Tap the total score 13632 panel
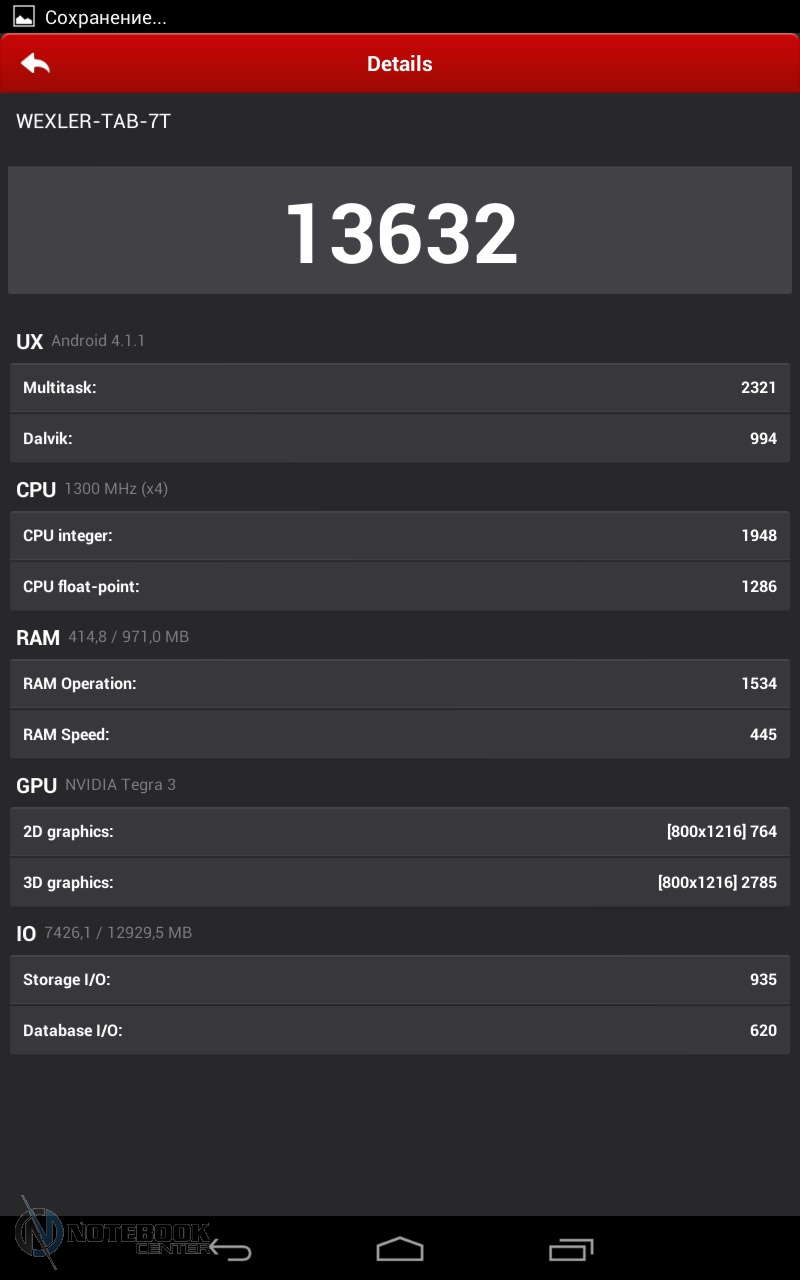 click(x=400, y=231)
